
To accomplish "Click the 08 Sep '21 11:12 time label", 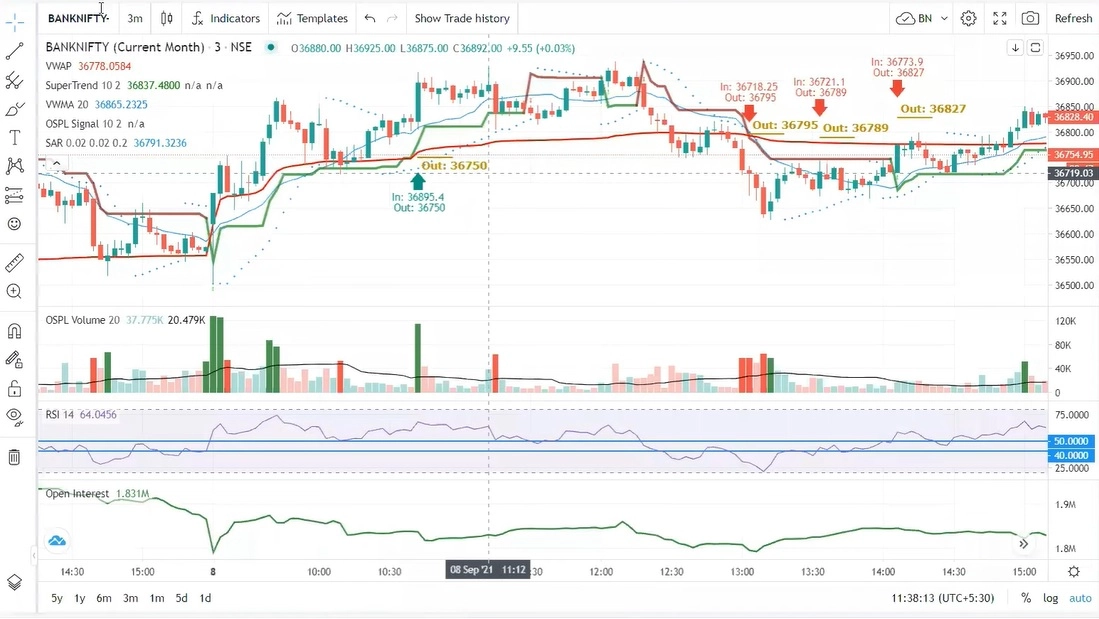I will tap(488, 569).
